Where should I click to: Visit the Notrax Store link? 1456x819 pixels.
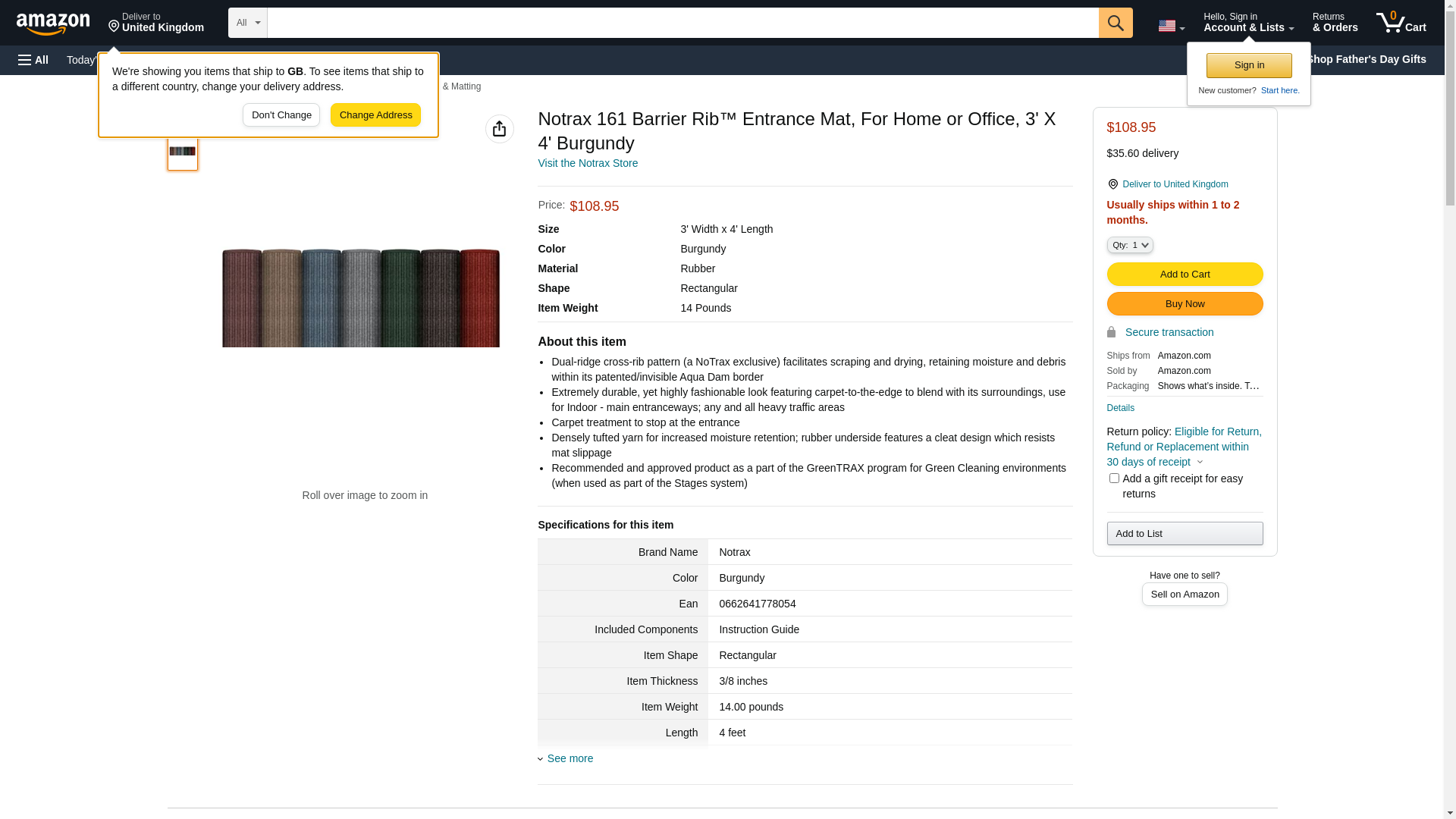pos(587,163)
